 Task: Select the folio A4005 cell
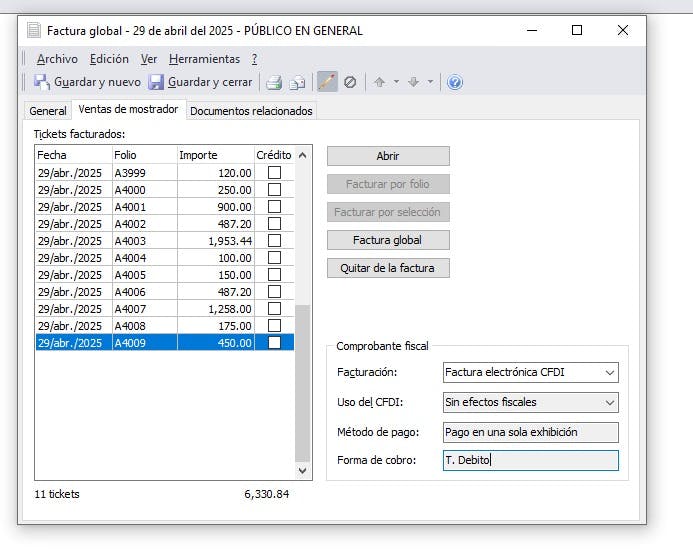145,275
